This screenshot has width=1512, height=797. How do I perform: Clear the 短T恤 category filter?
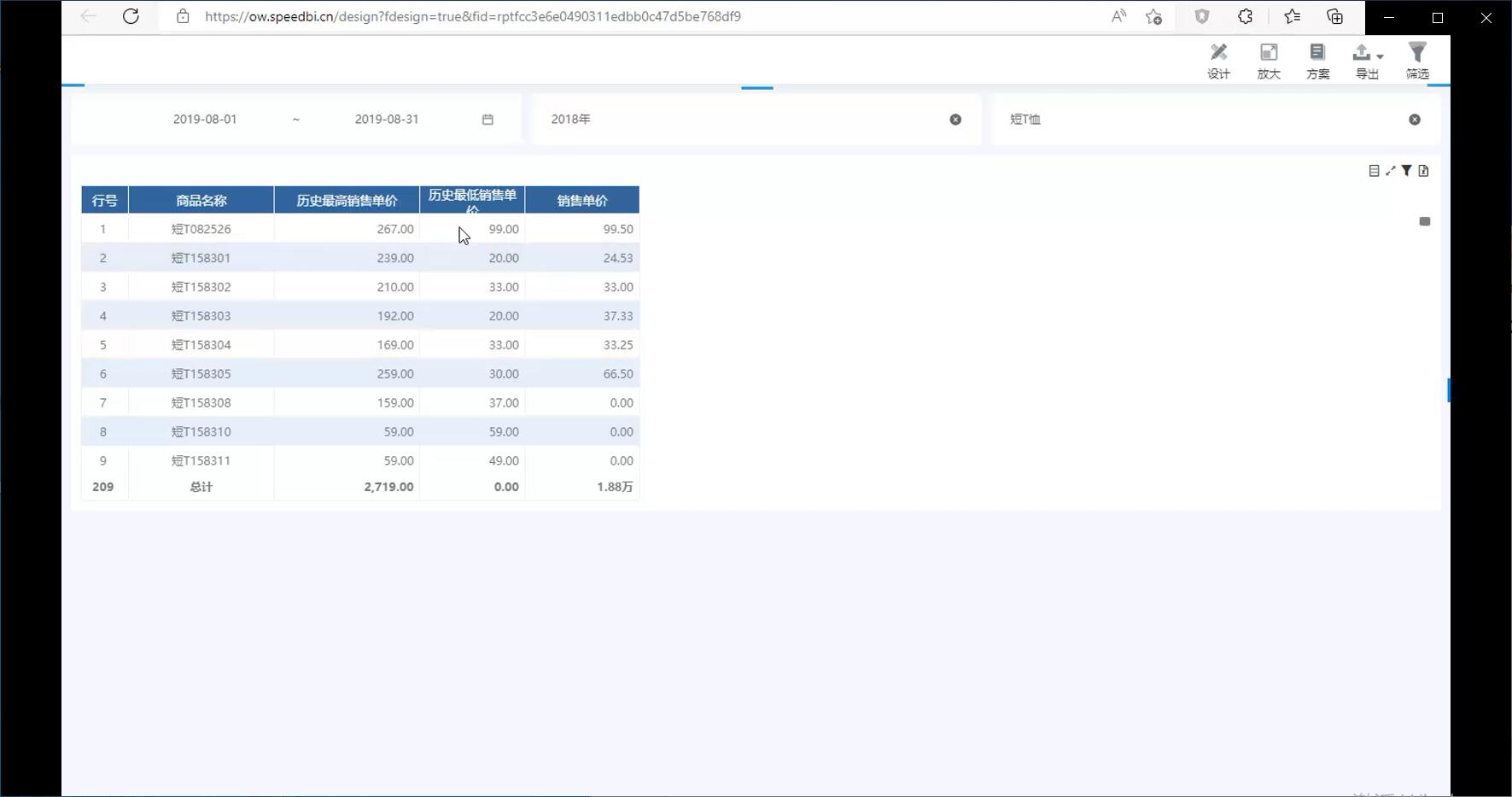coord(1415,120)
